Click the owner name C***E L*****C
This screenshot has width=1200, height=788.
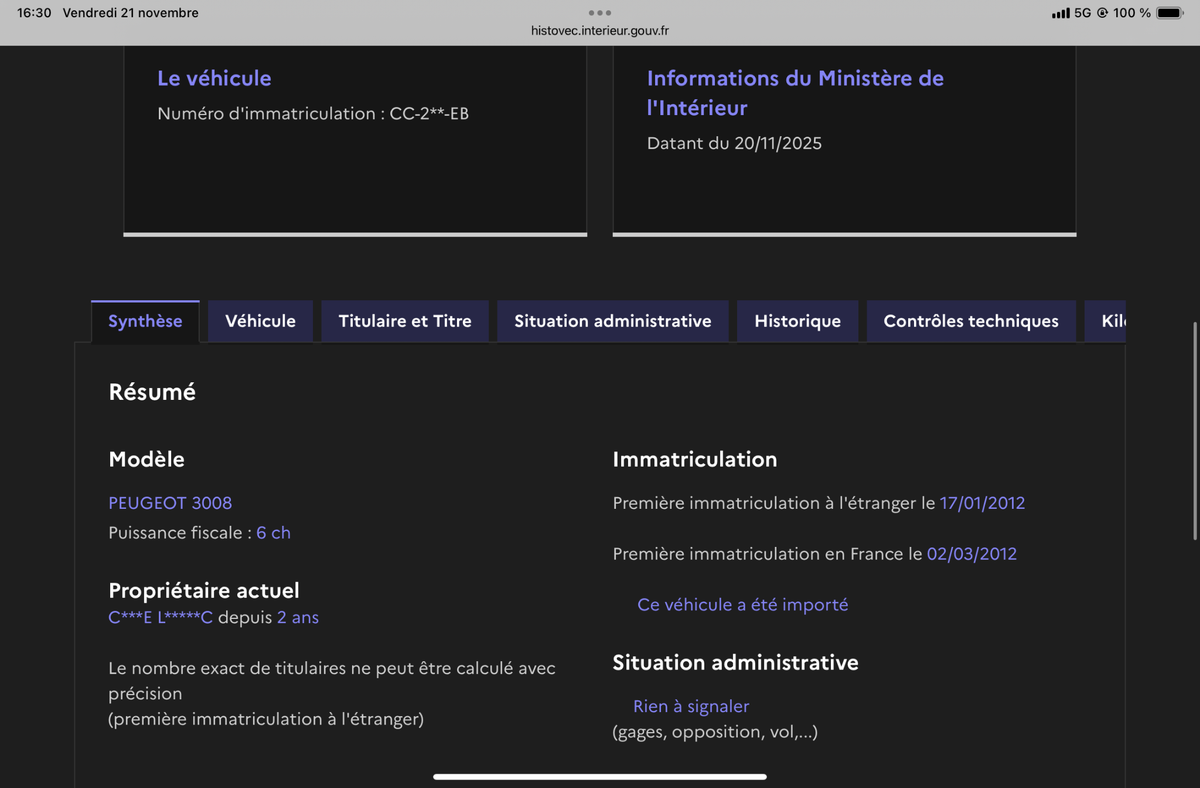160,618
